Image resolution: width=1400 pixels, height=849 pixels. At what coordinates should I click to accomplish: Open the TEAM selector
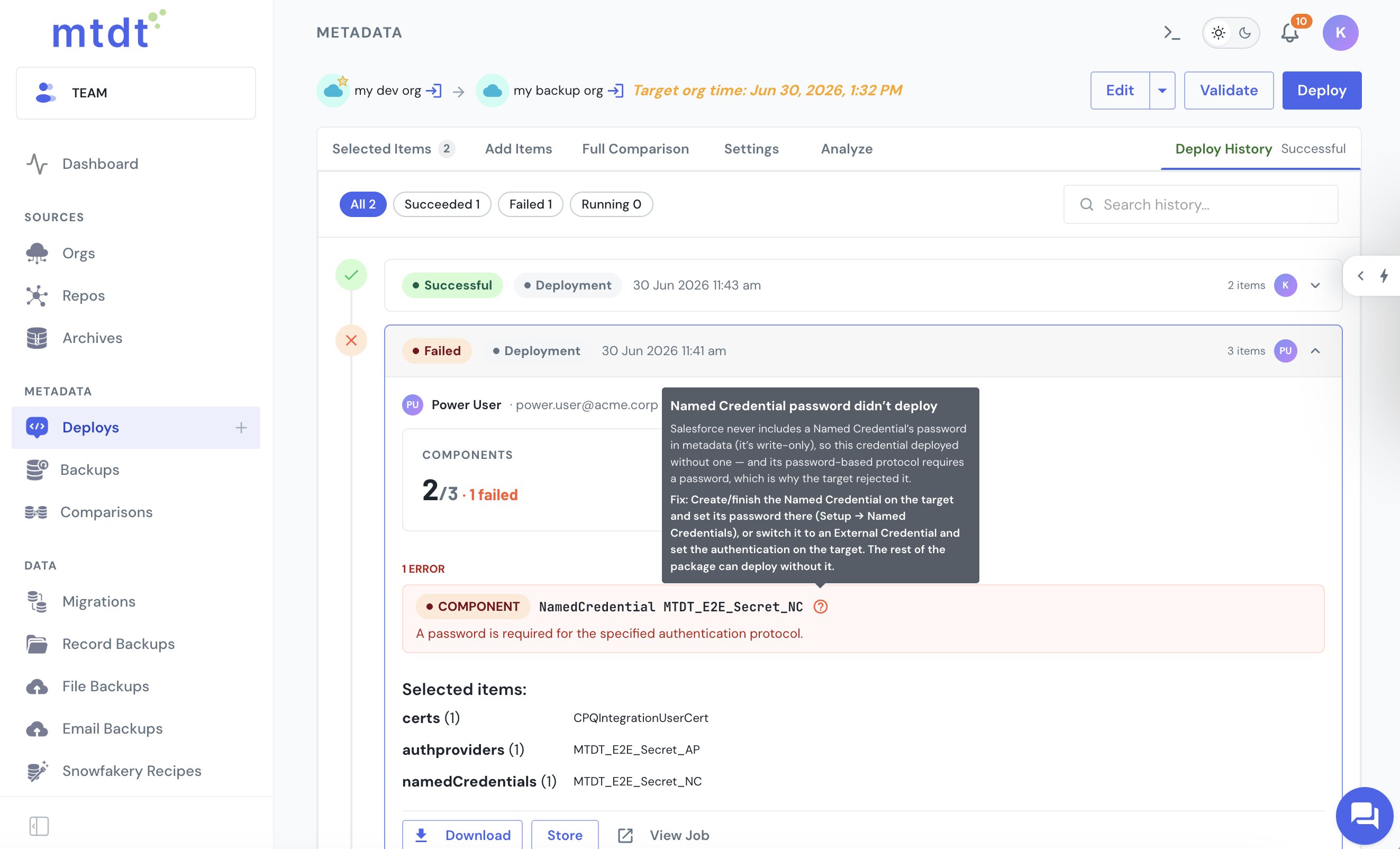click(x=136, y=93)
